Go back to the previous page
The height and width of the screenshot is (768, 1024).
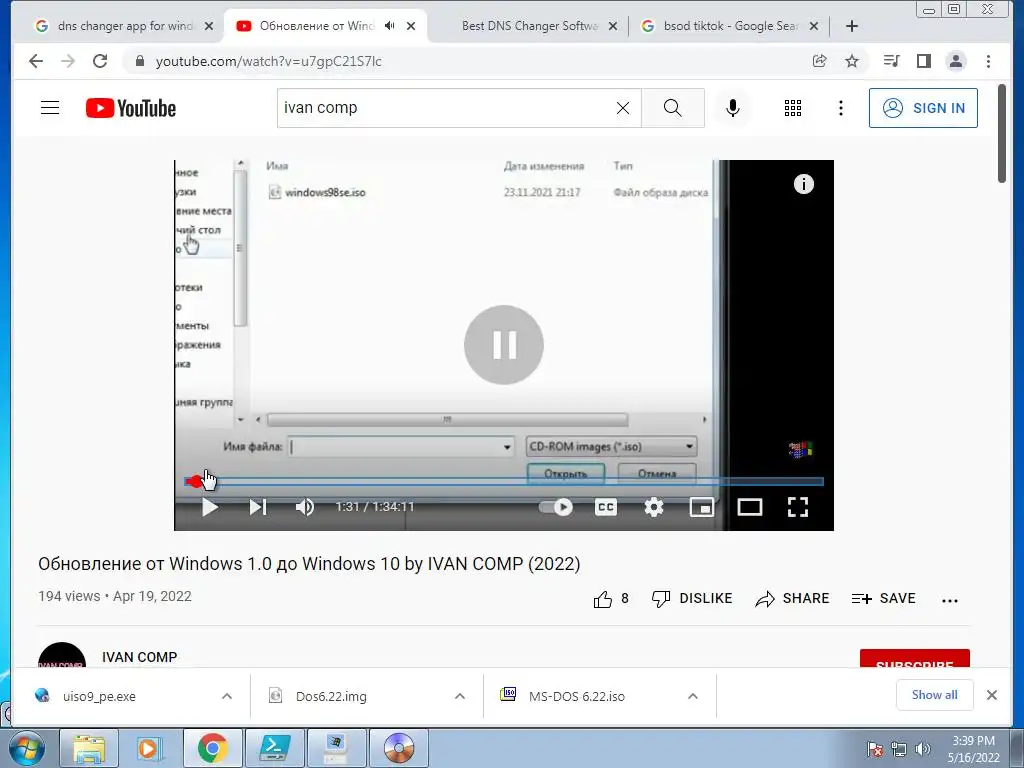click(36, 61)
